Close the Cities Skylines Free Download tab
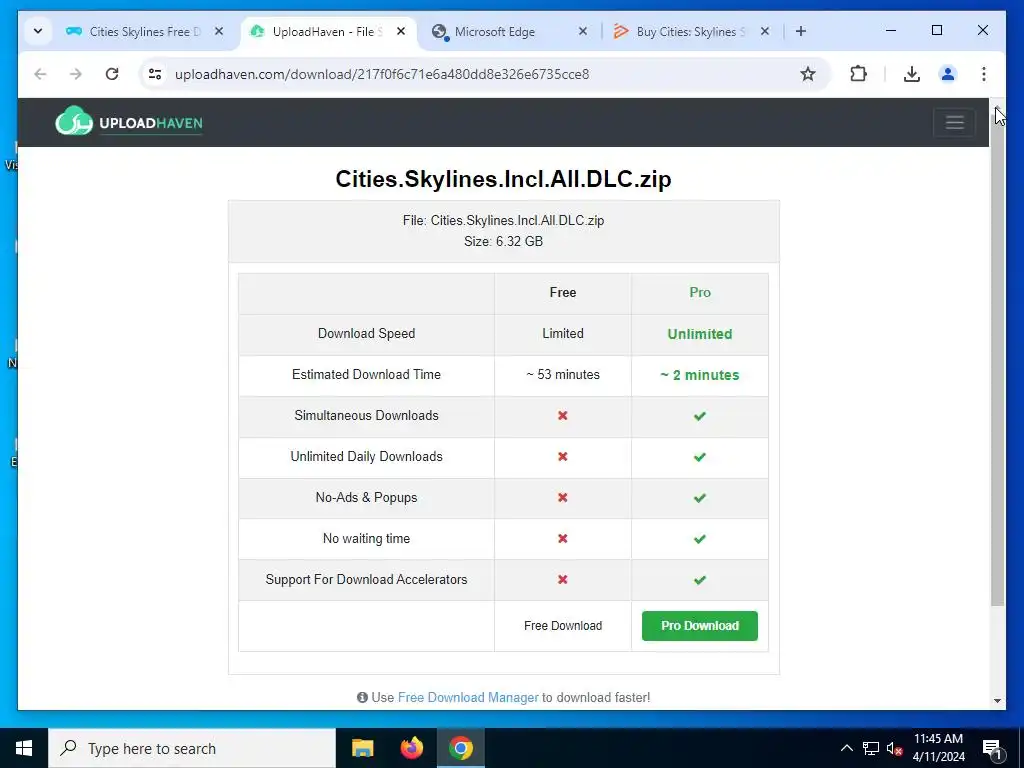This screenshot has height=768, width=1024. coord(219,31)
